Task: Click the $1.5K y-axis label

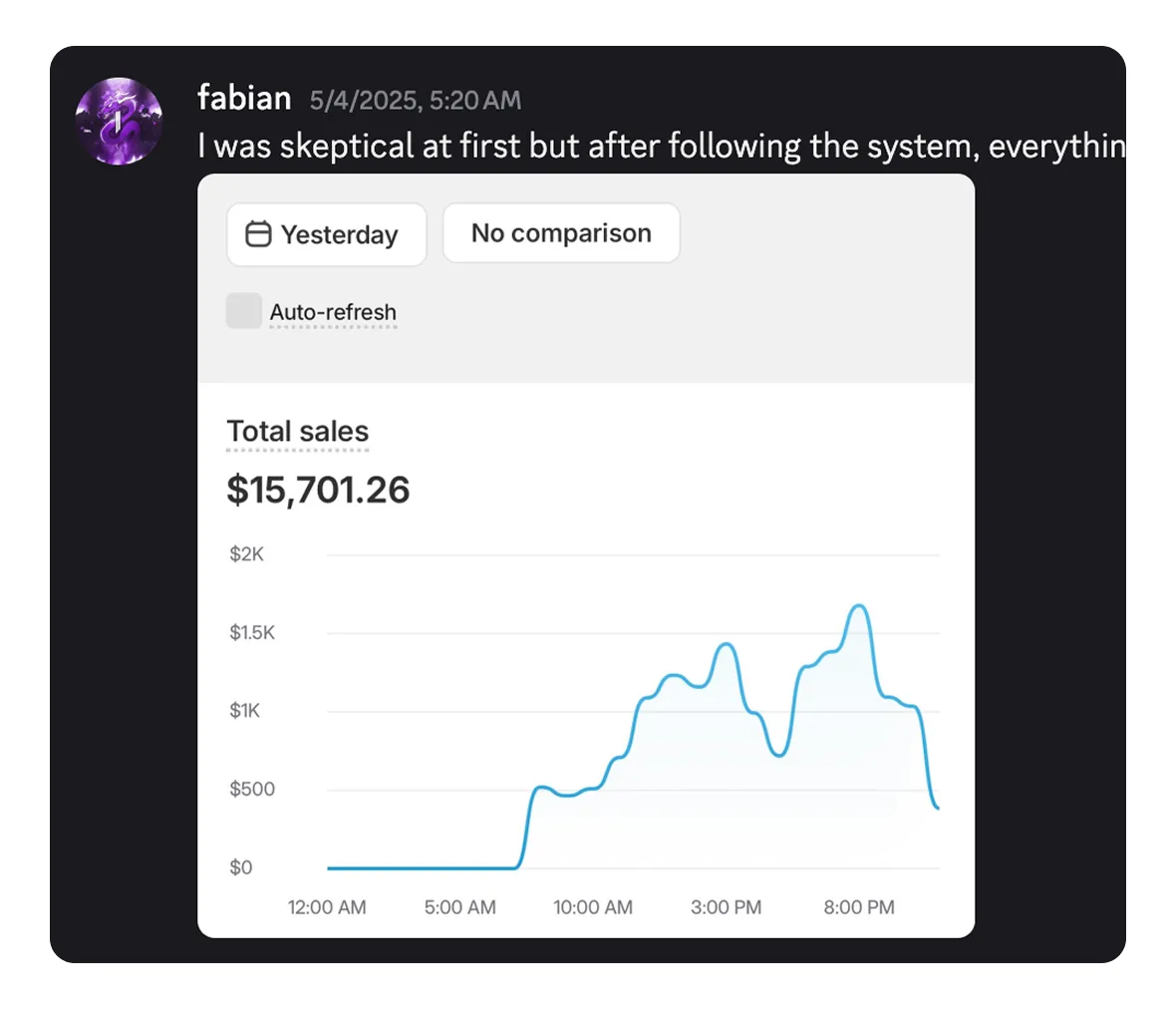Action: point(252,633)
